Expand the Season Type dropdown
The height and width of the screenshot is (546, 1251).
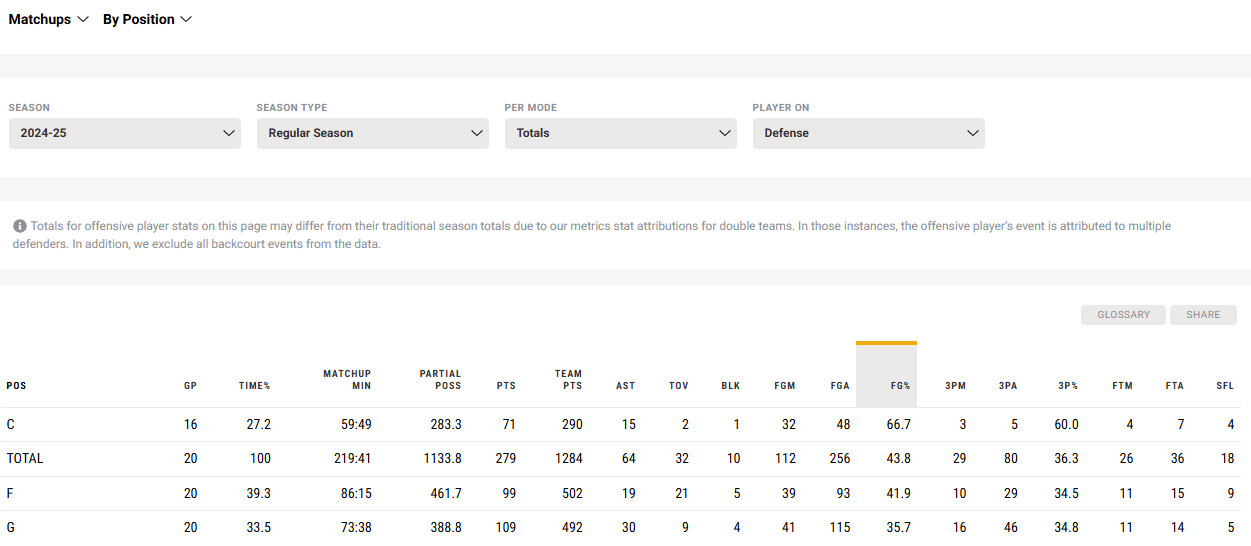tap(372, 133)
